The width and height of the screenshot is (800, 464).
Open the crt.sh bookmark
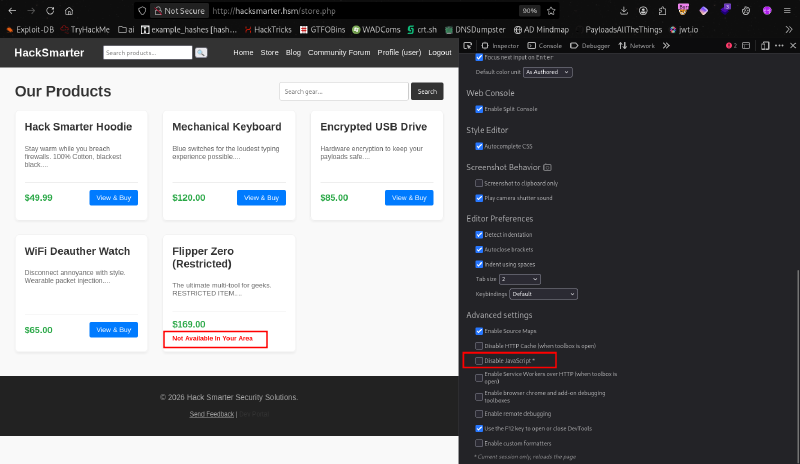[x=422, y=30]
